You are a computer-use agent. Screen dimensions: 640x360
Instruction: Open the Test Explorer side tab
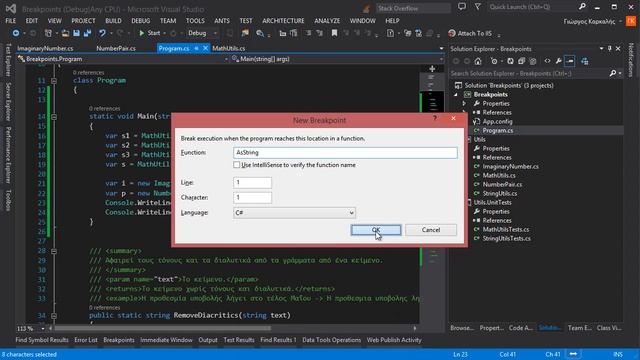click(8, 60)
